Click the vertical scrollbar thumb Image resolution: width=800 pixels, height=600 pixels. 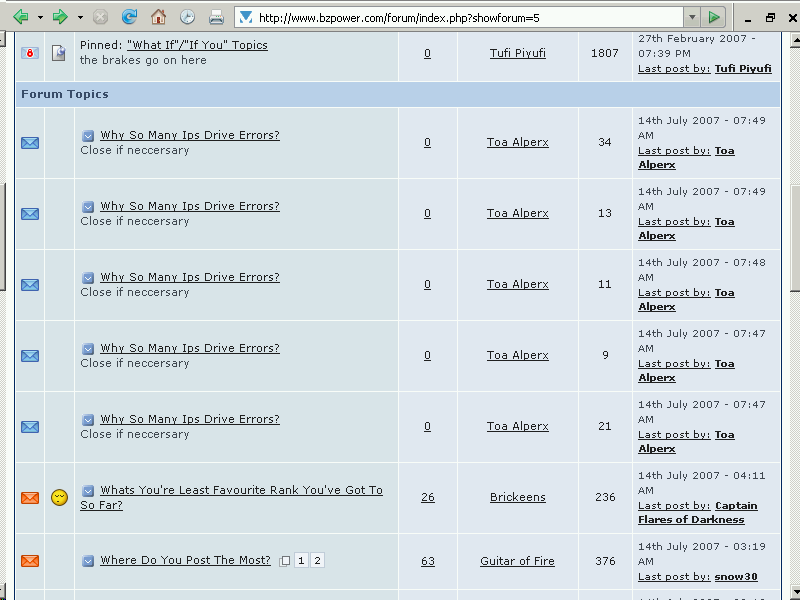point(795,238)
